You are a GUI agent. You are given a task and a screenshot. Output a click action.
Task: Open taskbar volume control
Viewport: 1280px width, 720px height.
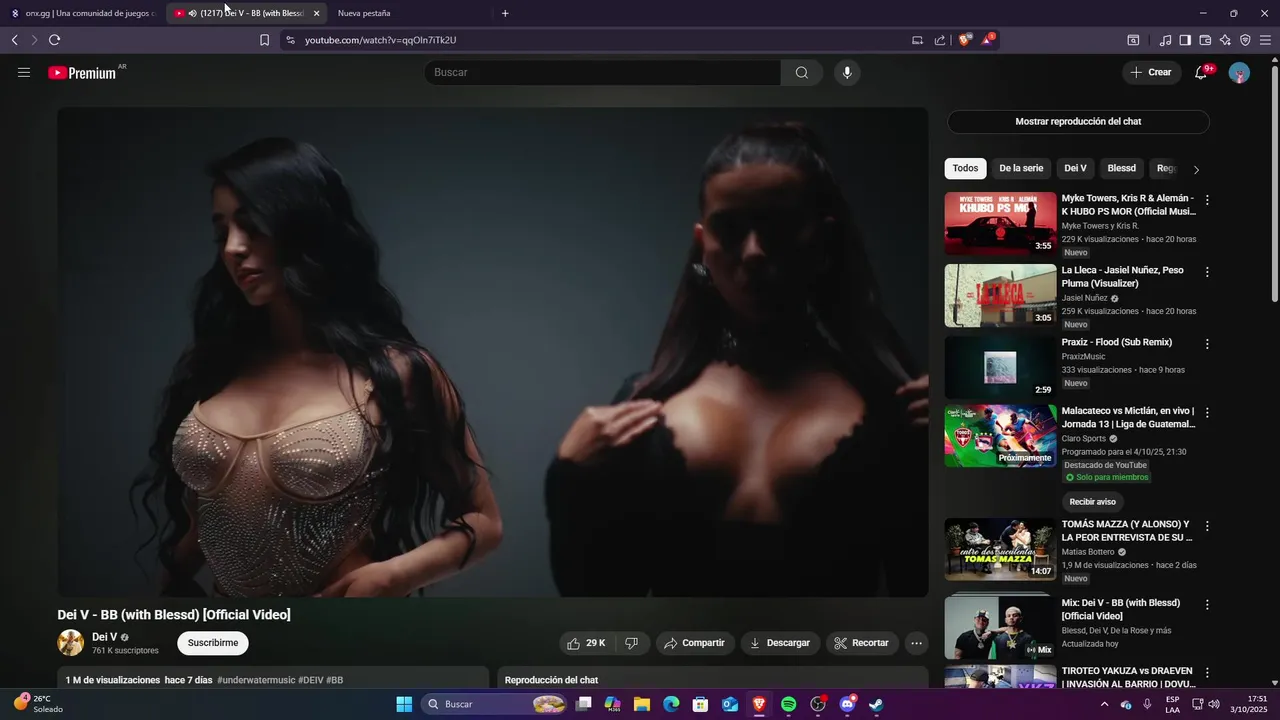[x=1214, y=704]
